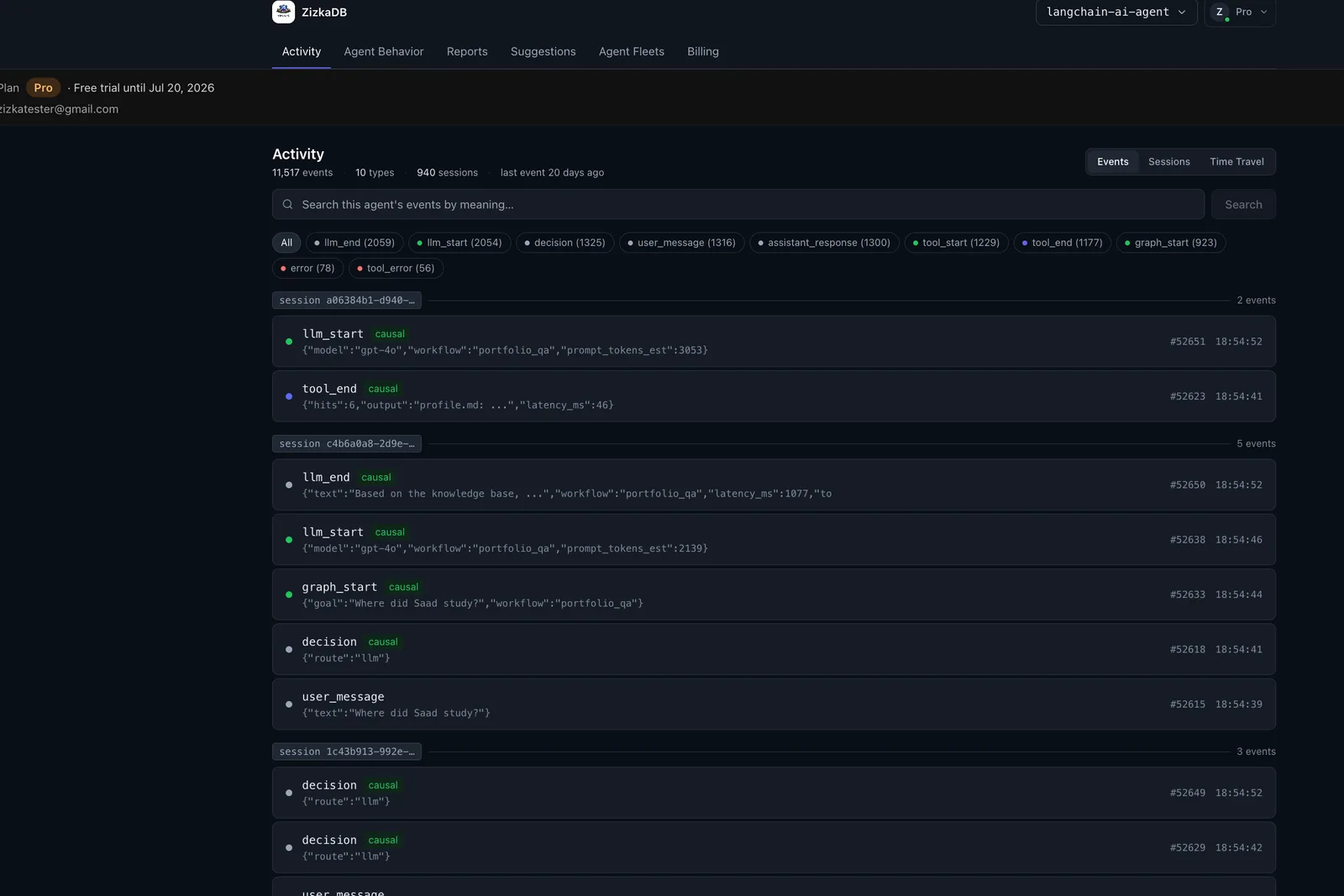Go to the Suggestions tab

click(x=543, y=52)
